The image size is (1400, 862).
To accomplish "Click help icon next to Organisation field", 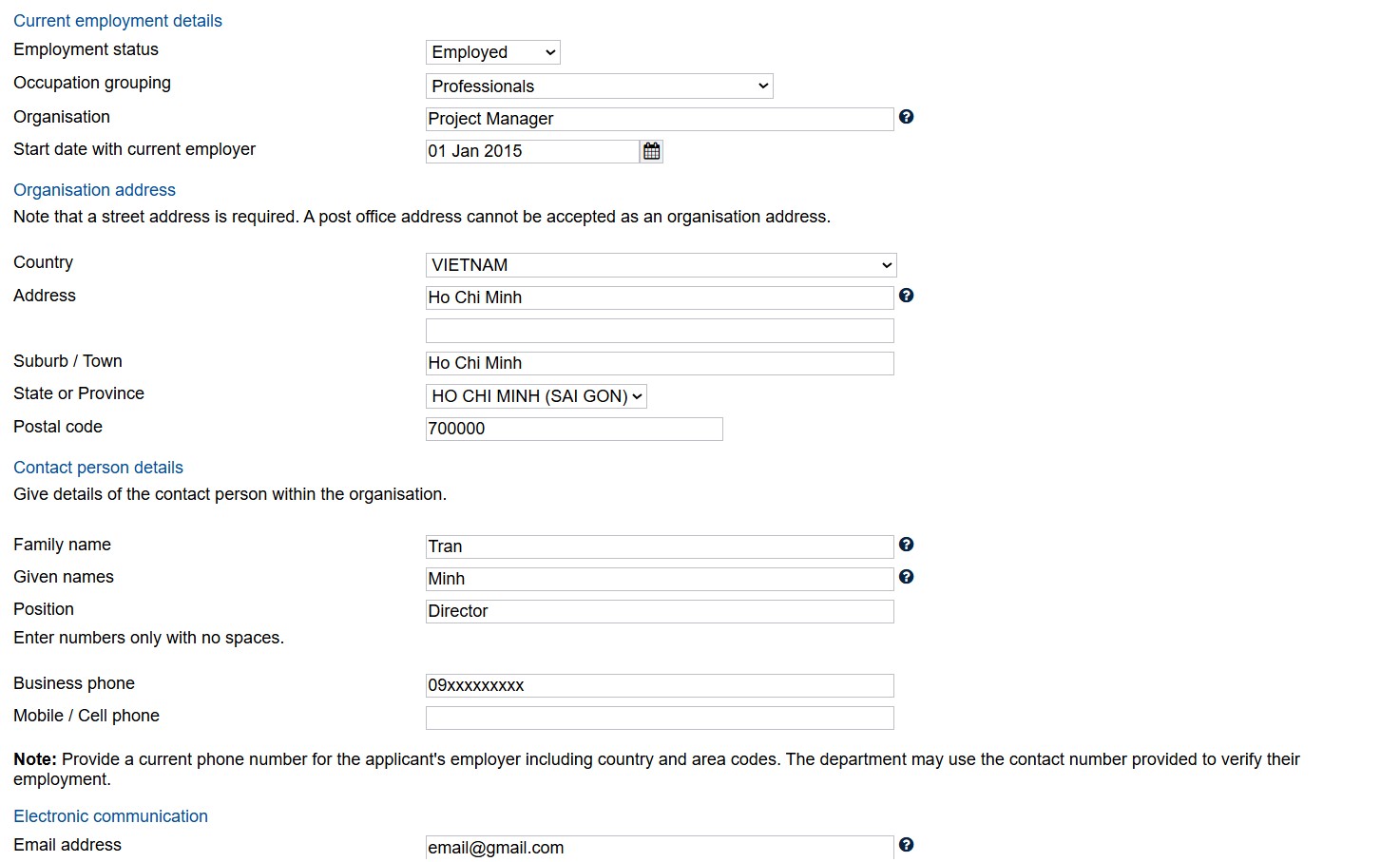I will (906, 117).
